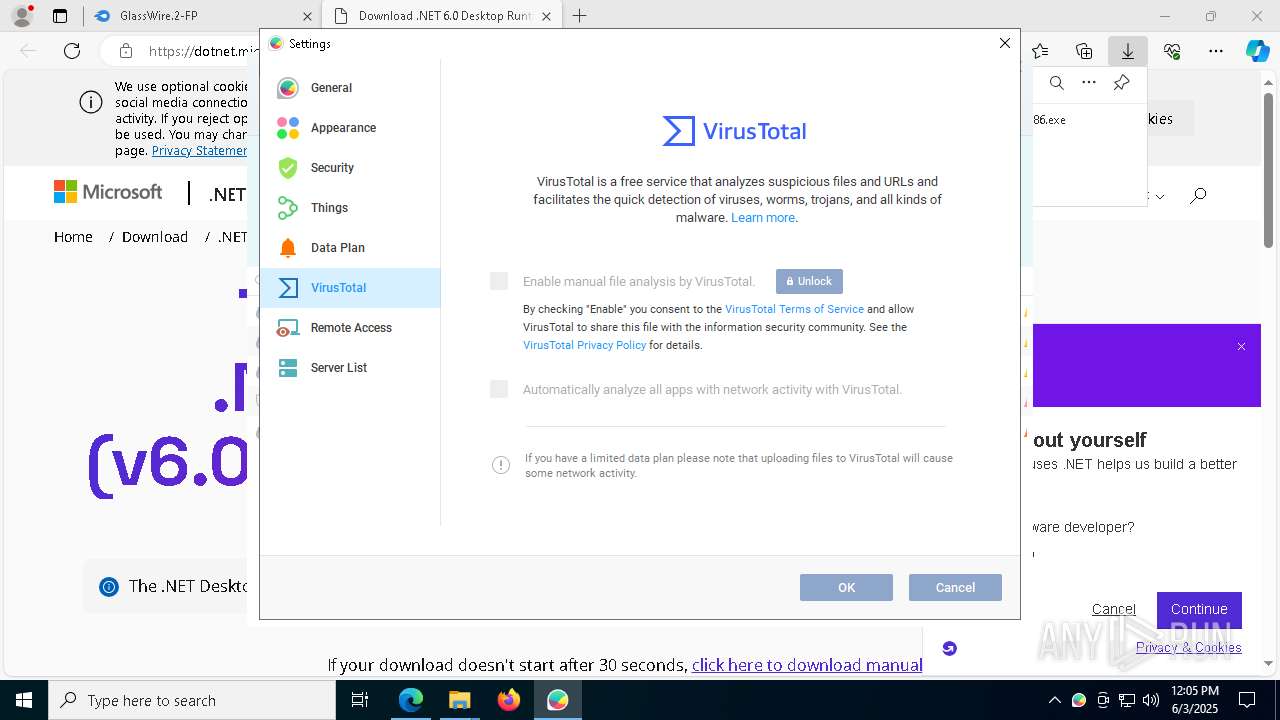Viewport: 1280px width, 720px height.
Task: Open Edge favorites star icon
Action: 1040,51
